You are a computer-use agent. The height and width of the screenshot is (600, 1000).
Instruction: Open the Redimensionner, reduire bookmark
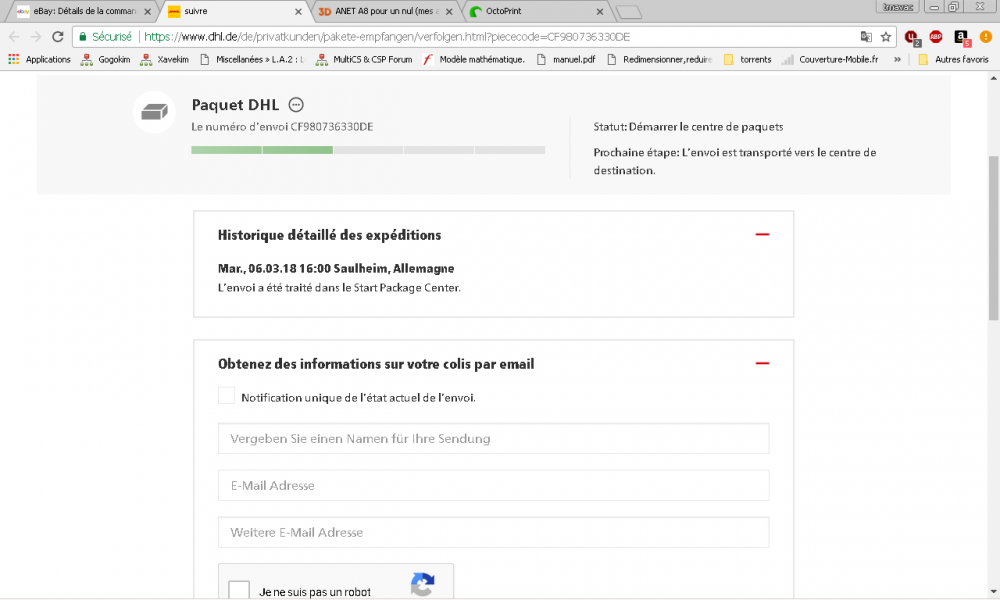pyautogui.click(x=659, y=59)
